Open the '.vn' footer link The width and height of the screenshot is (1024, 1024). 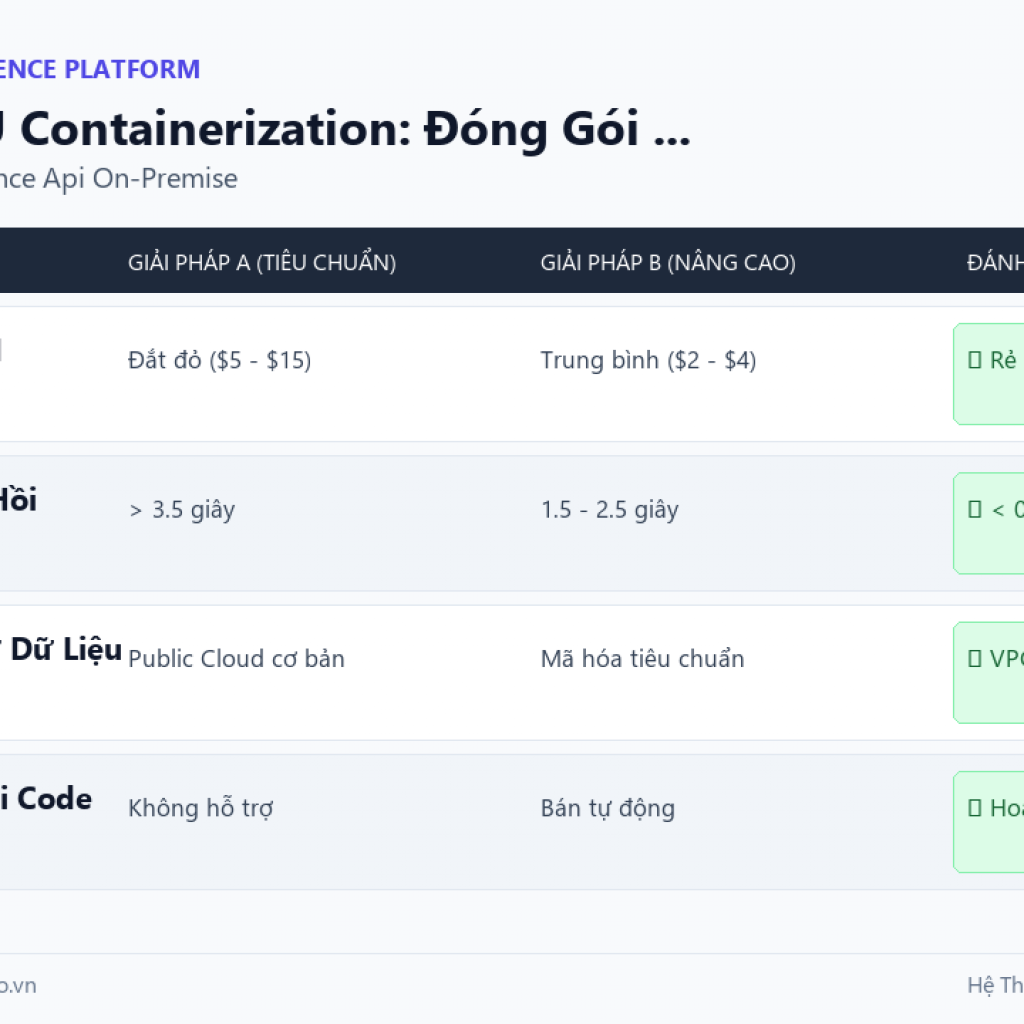(18, 985)
